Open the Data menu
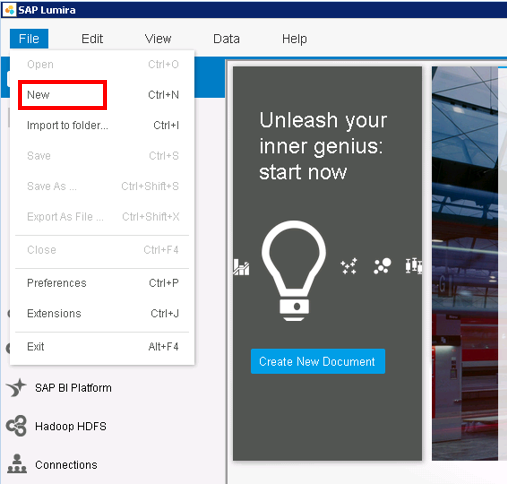 coord(226,39)
